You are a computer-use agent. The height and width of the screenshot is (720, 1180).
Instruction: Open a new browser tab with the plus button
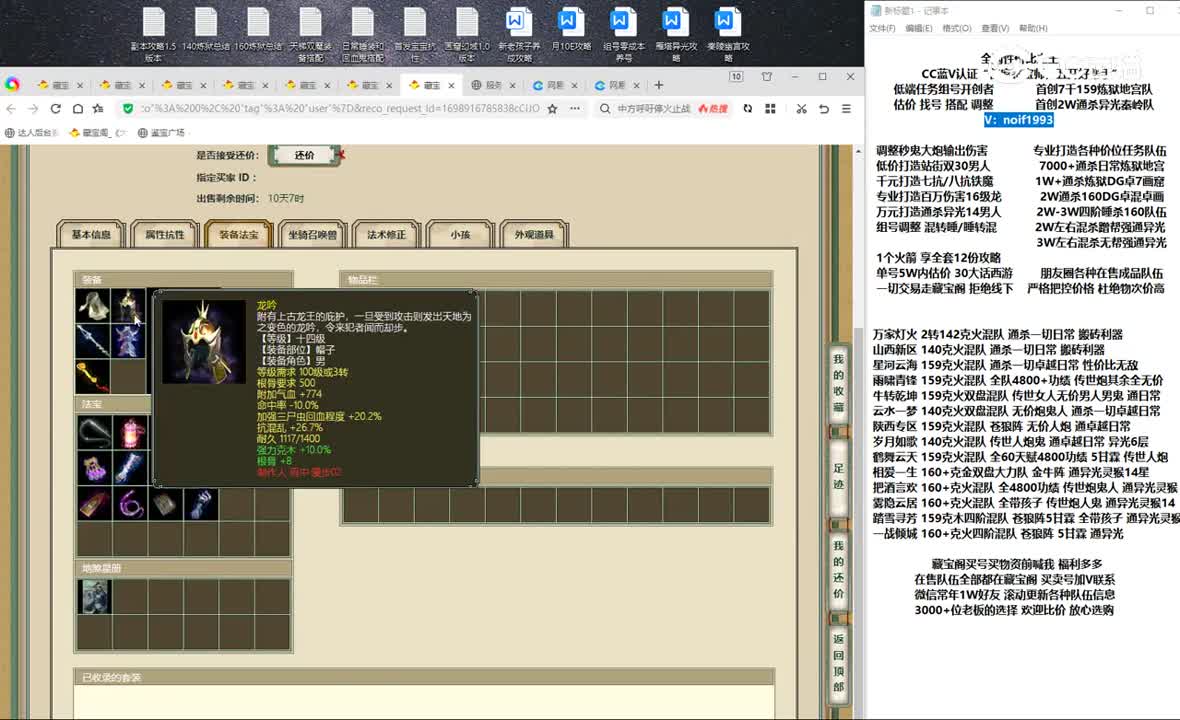(x=658, y=85)
